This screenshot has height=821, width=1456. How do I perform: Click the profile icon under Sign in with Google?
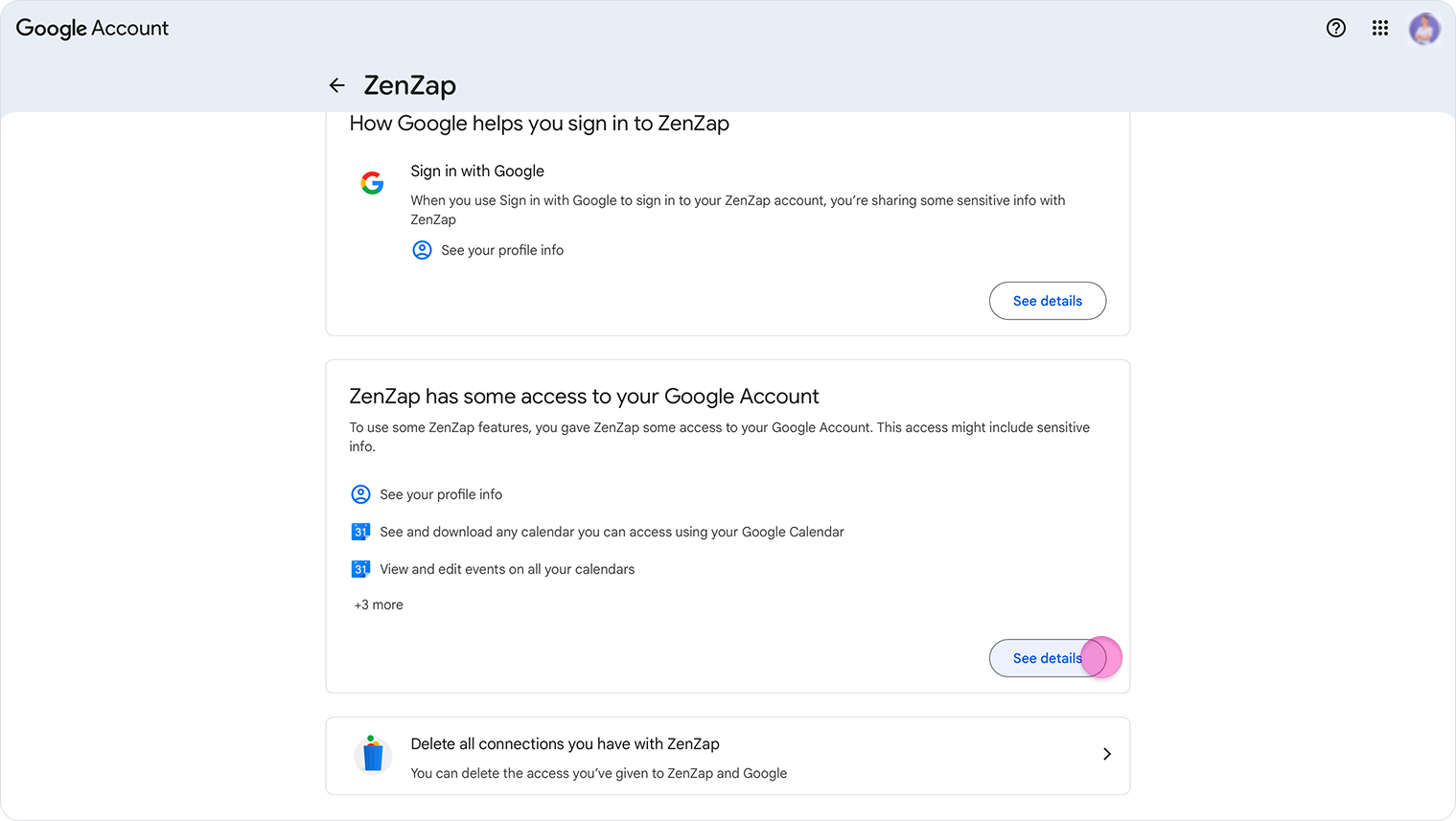click(x=422, y=250)
